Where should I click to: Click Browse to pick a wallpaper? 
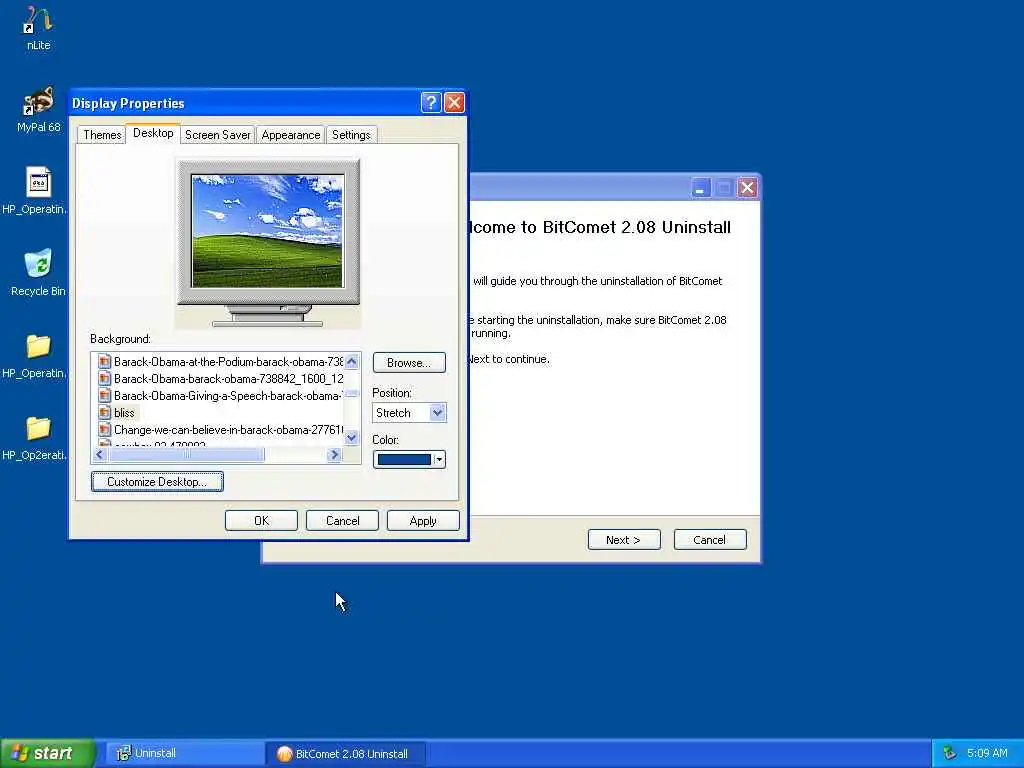coord(409,362)
